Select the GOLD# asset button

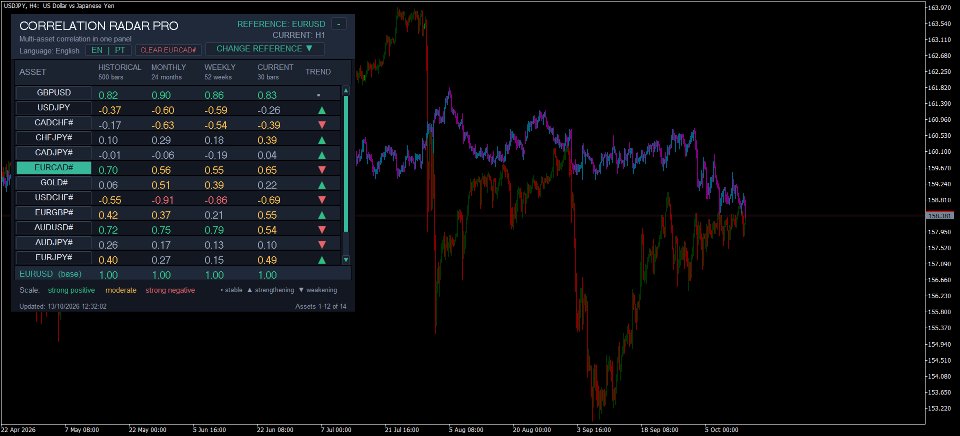click(x=54, y=182)
